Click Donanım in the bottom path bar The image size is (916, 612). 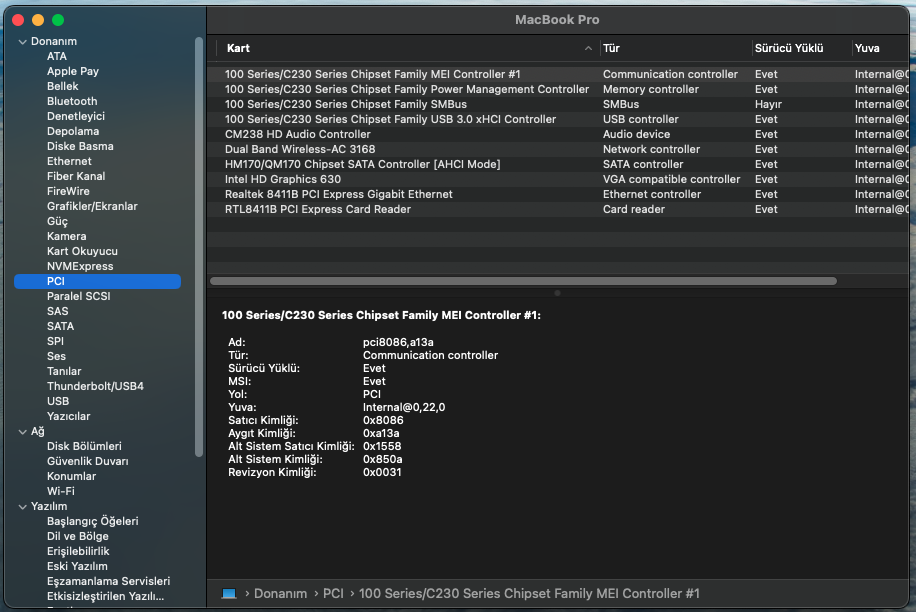pos(280,593)
